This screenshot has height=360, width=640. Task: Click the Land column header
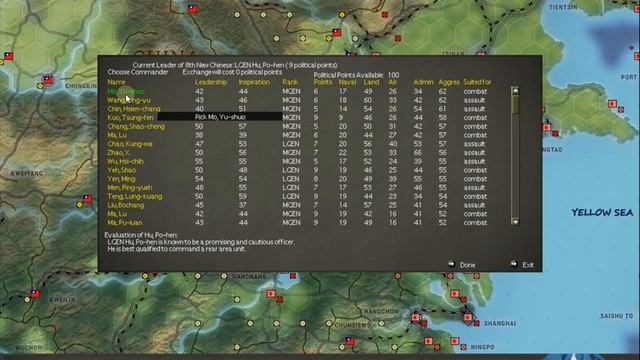tap(371, 82)
